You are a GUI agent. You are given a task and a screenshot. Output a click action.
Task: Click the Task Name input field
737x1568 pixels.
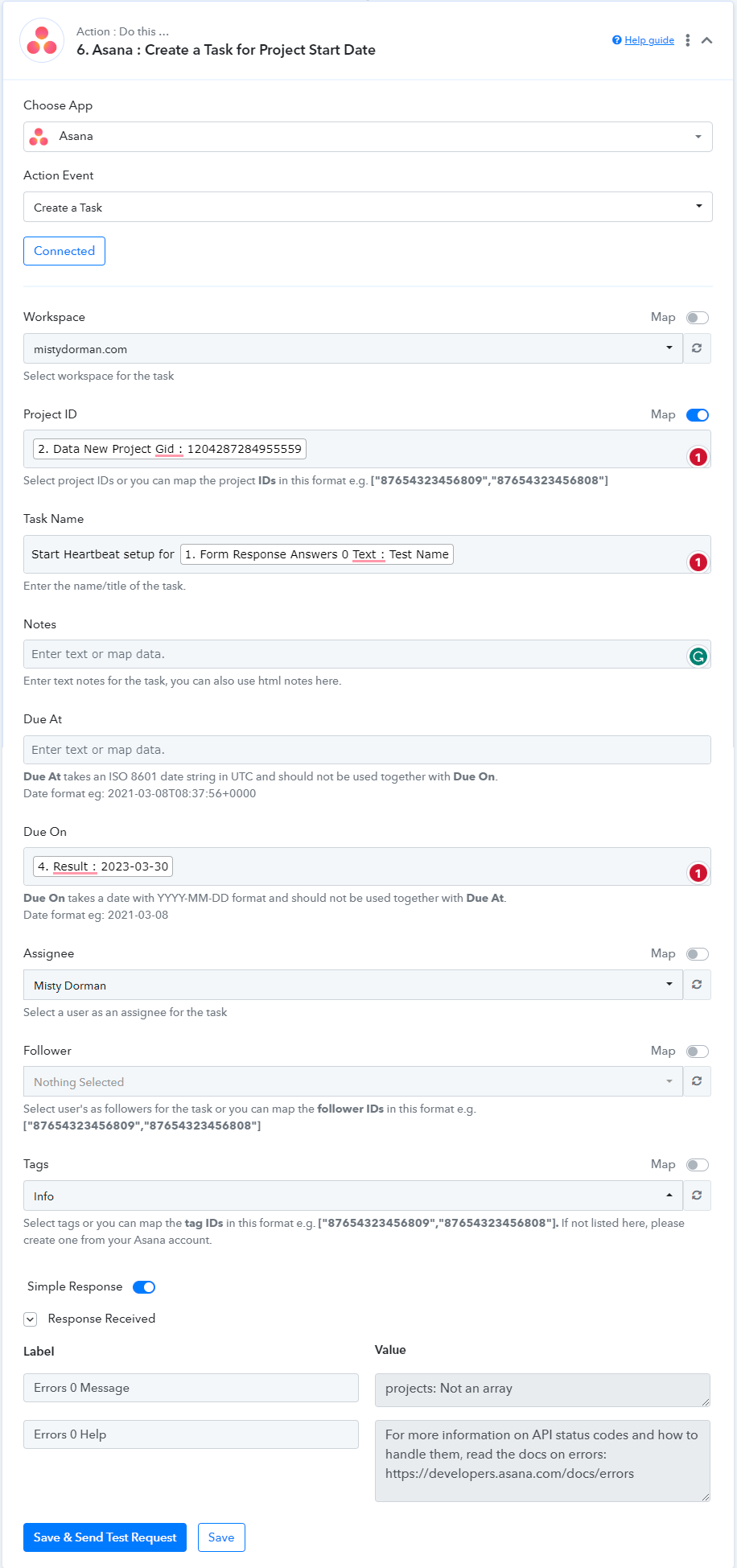click(367, 554)
